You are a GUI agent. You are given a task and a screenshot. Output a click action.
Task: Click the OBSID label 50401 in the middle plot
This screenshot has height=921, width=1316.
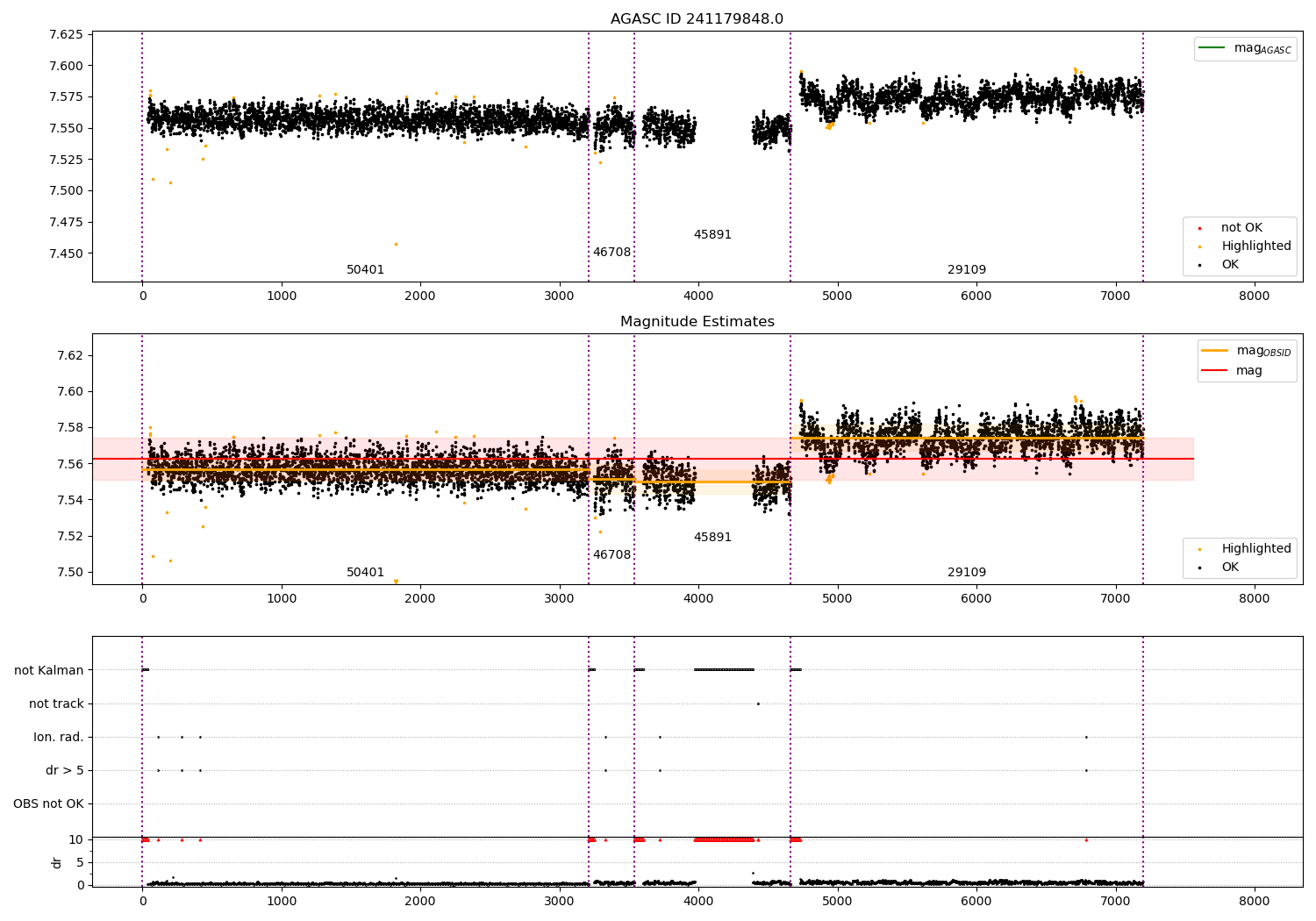click(365, 573)
